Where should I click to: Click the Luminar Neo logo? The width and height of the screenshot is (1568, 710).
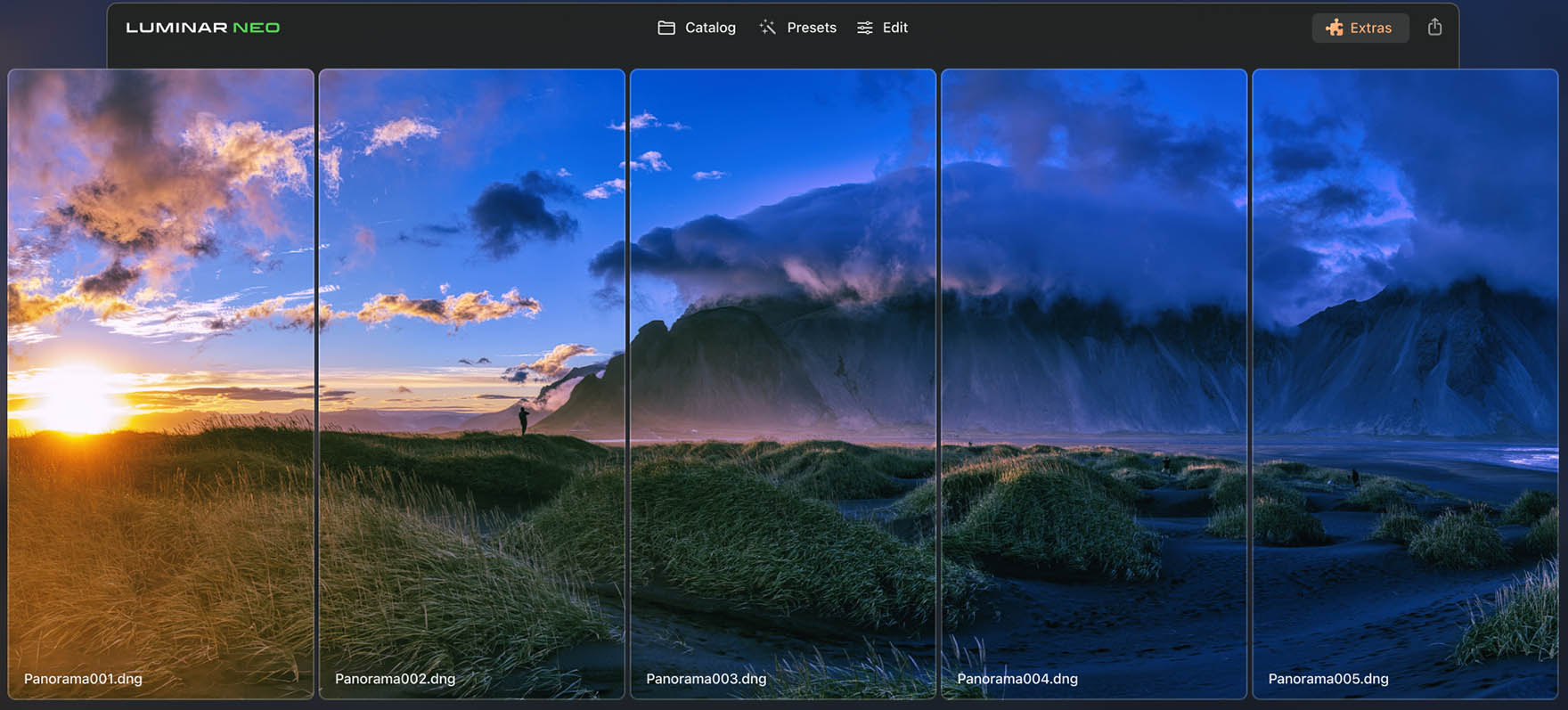coord(203,28)
